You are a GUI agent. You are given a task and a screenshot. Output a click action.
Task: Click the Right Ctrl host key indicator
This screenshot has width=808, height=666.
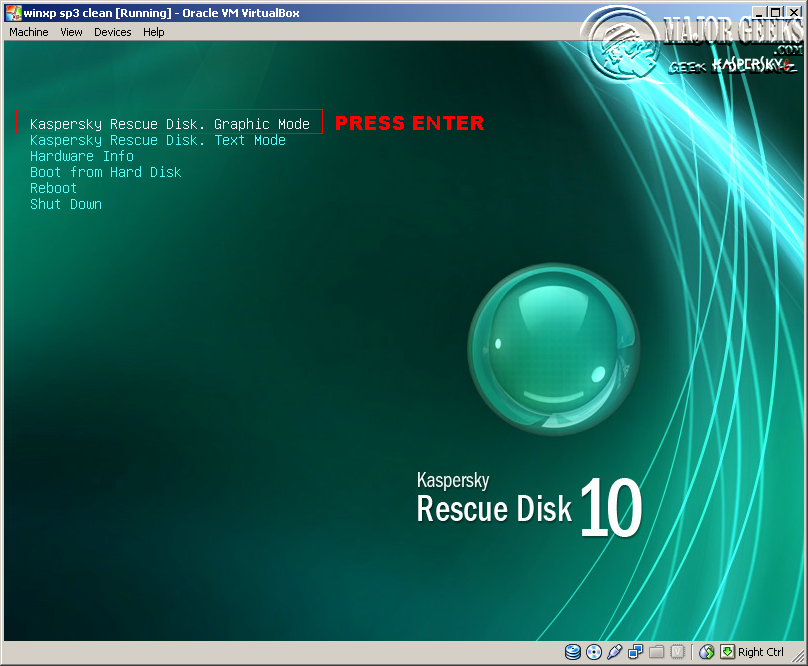pos(760,652)
